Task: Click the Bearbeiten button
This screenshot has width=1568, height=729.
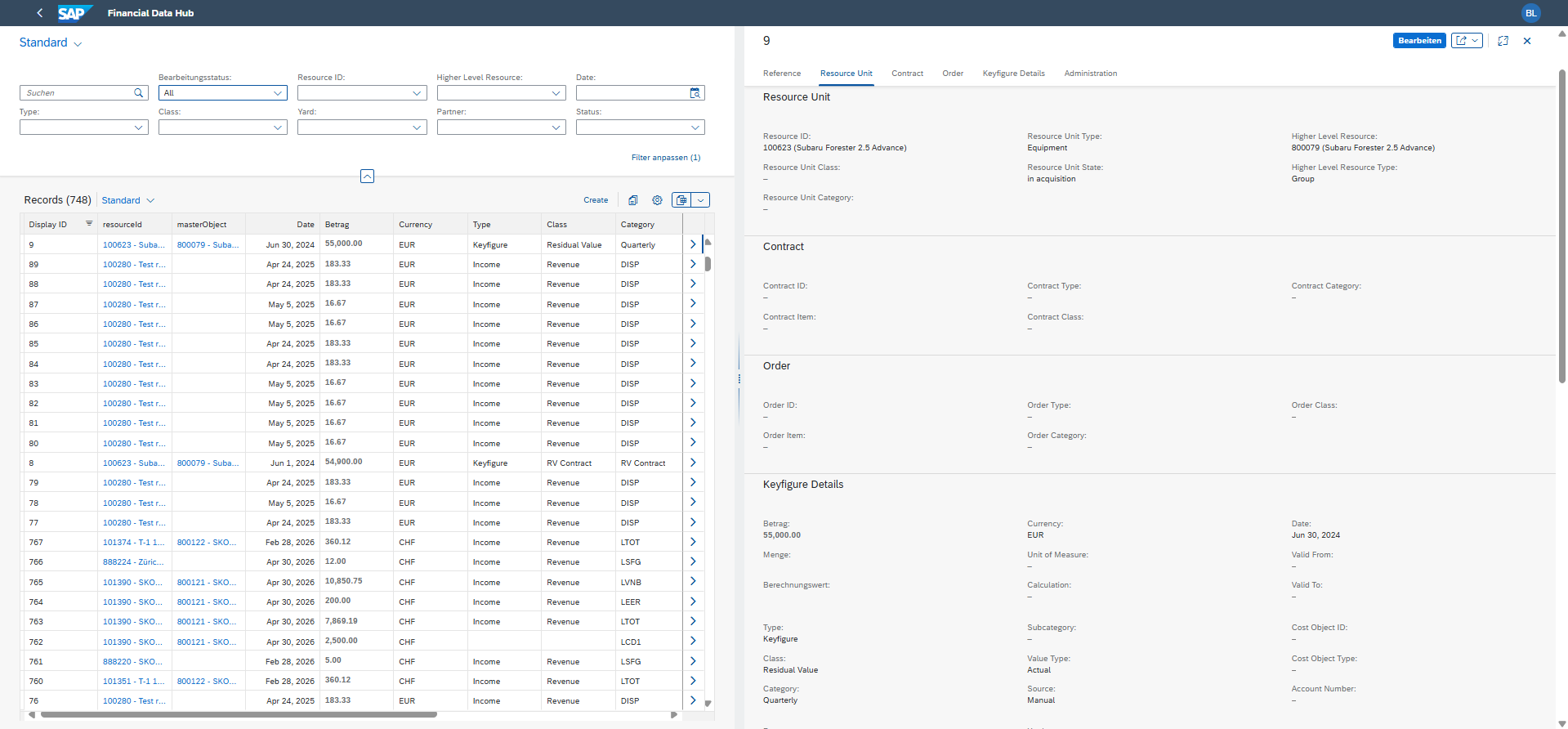Action: point(1419,41)
